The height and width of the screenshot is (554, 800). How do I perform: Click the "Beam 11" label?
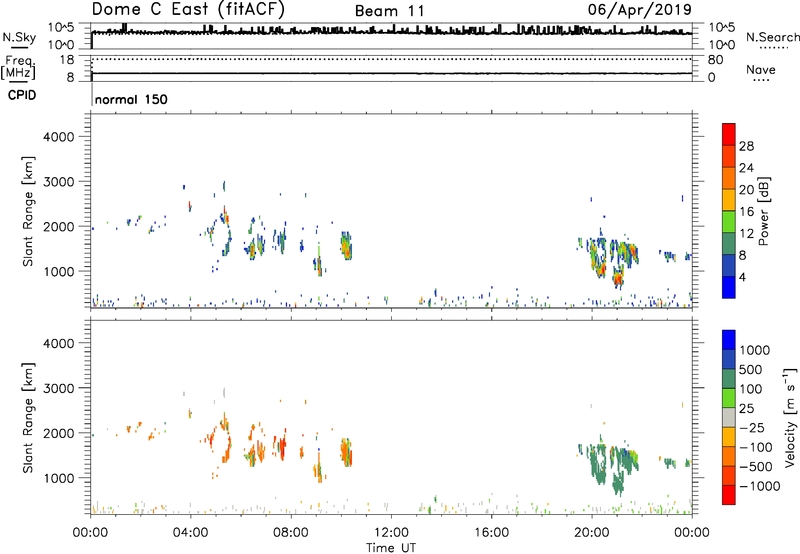point(389,11)
